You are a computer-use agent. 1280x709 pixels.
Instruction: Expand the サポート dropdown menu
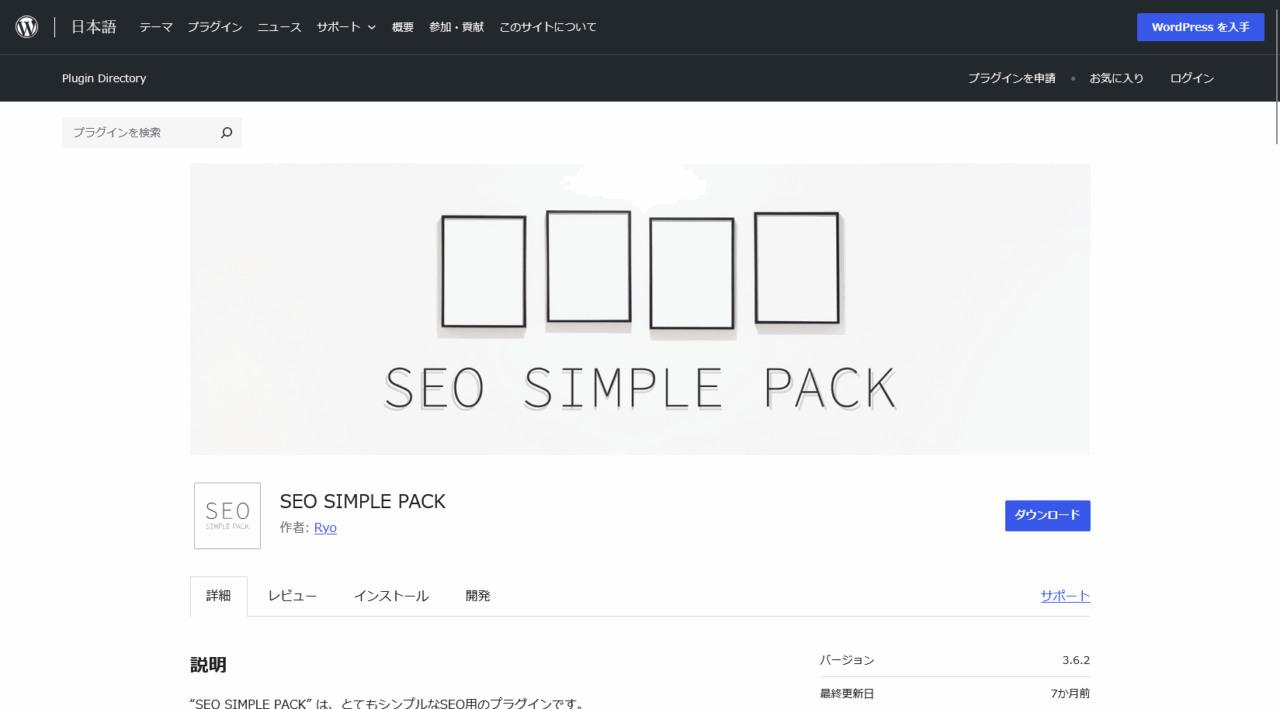pos(346,27)
